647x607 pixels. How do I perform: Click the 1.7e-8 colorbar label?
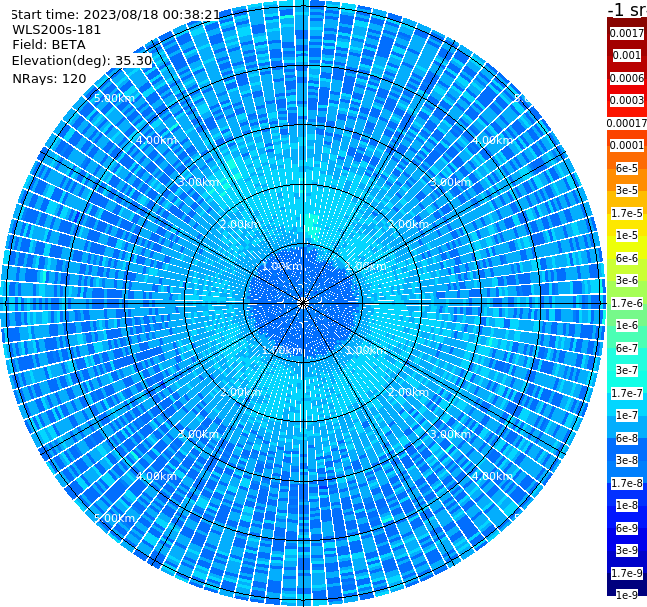(627, 483)
